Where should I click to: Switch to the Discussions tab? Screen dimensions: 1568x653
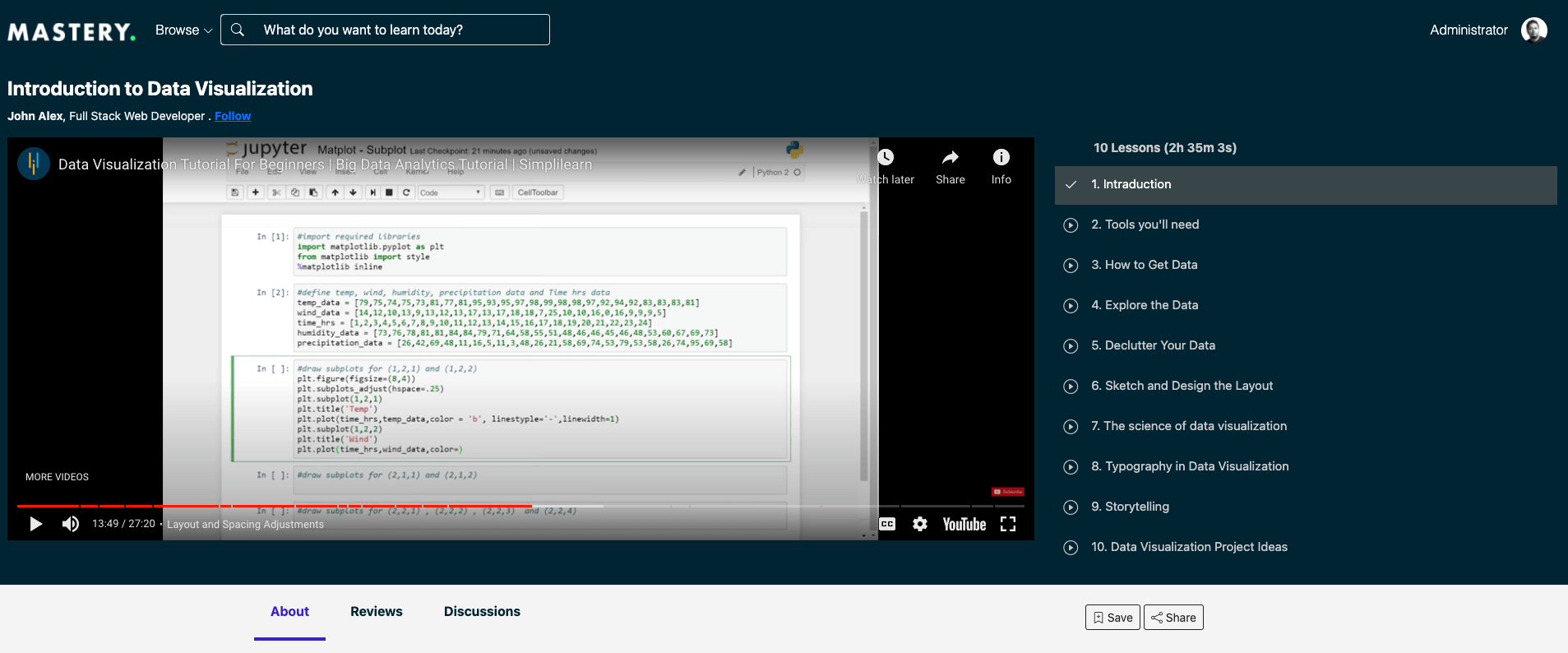point(482,612)
